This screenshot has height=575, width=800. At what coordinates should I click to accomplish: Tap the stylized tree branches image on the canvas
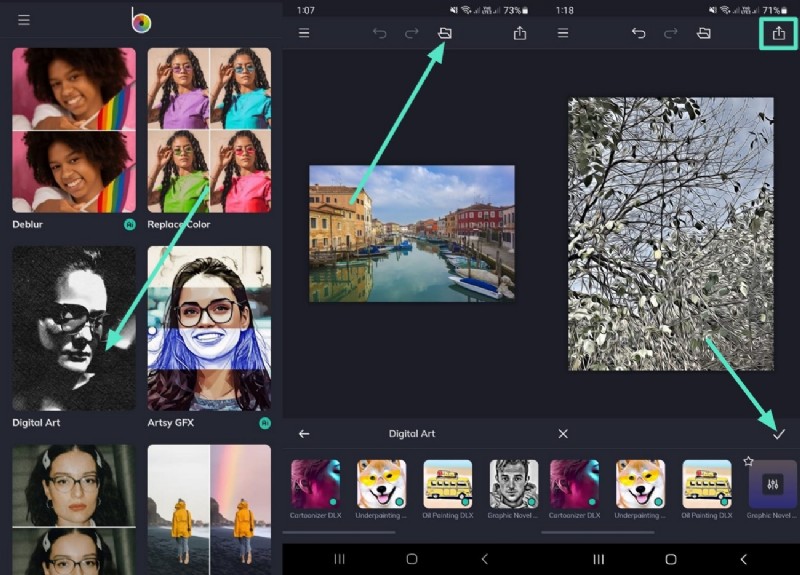pos(671,234)
